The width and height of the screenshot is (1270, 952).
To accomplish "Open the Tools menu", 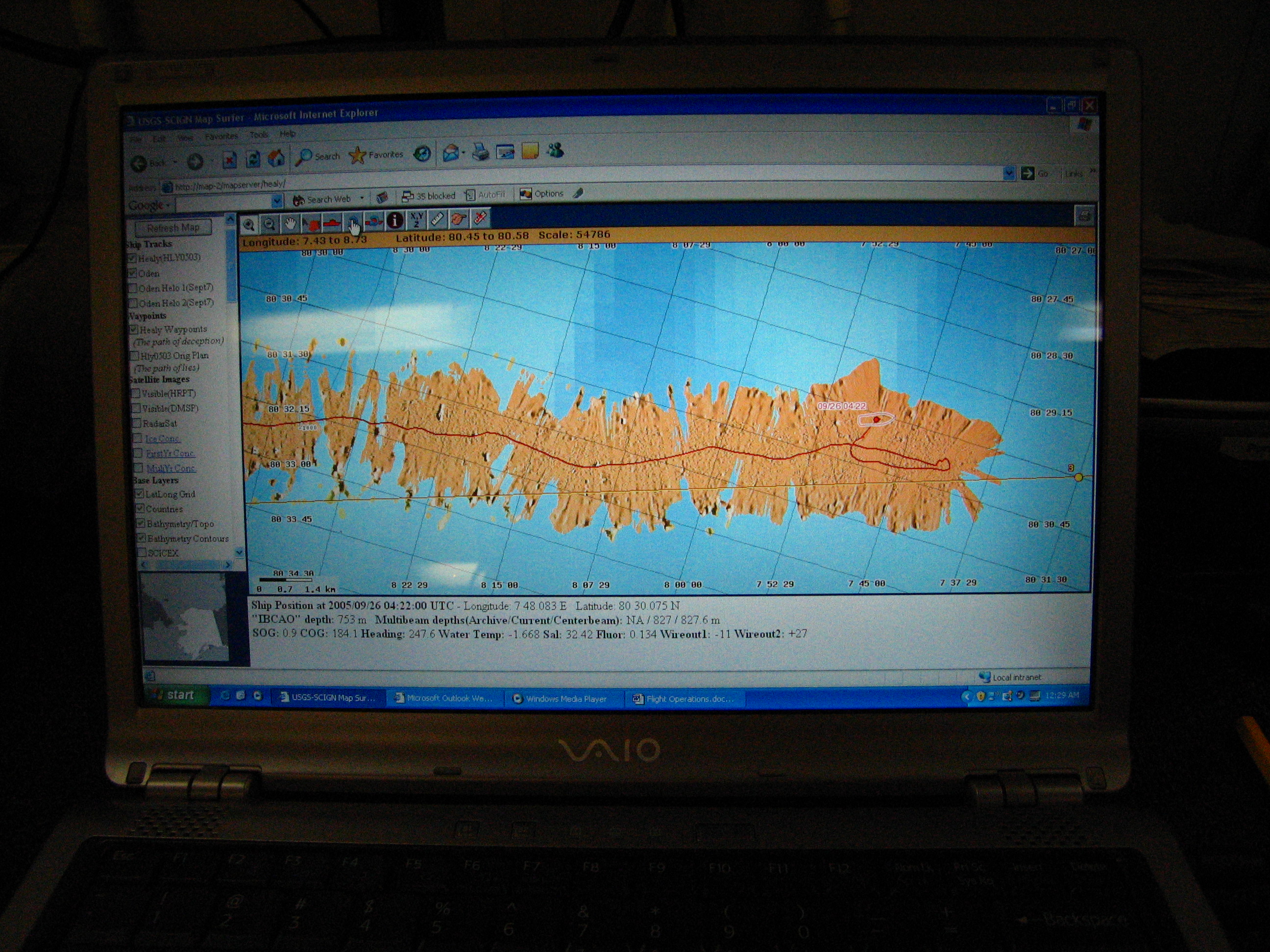I will pos(259,135).
